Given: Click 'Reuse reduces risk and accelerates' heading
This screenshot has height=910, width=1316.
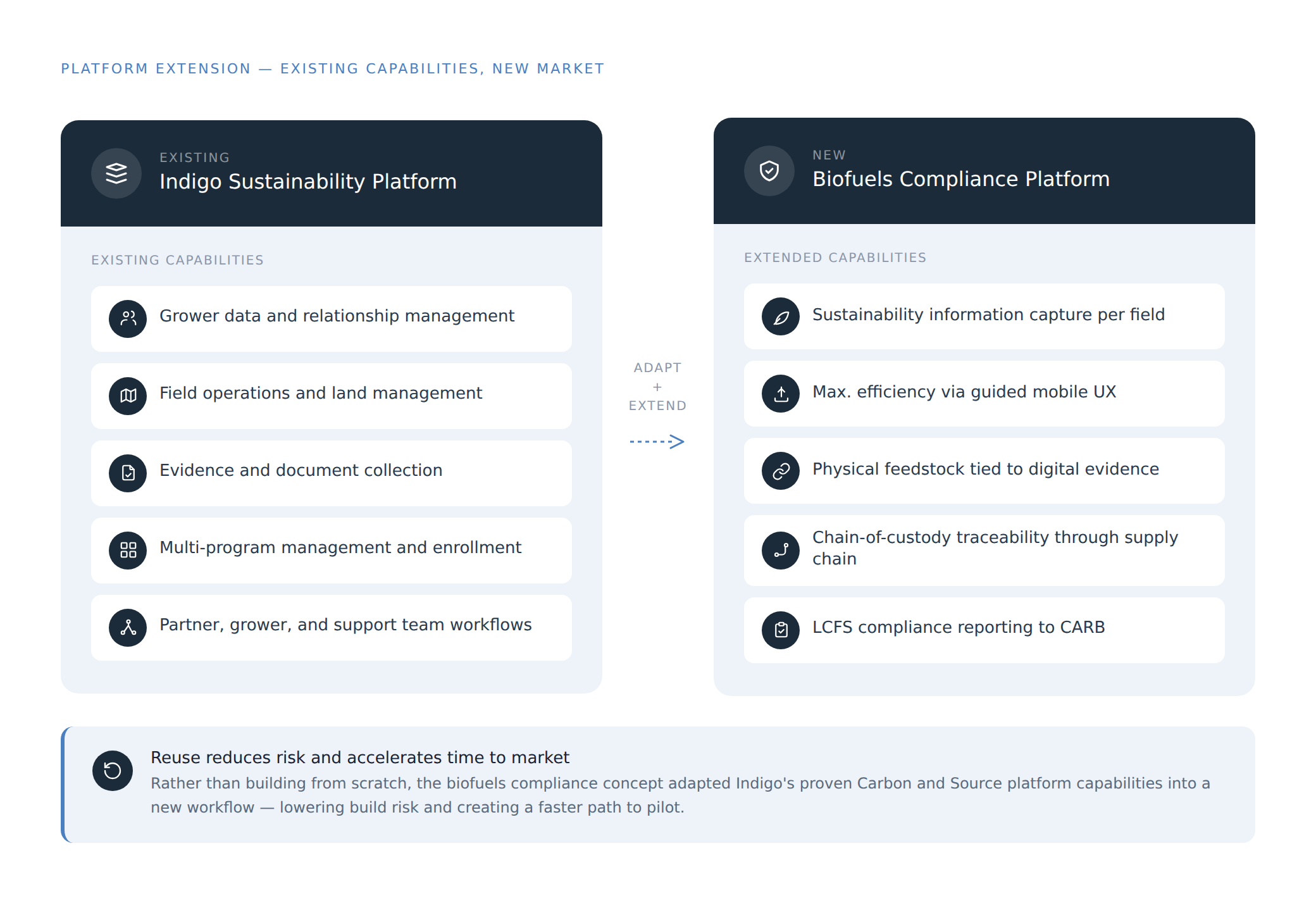Looking at the screenshot, I should pyautogui.click(x=360, y=757).
